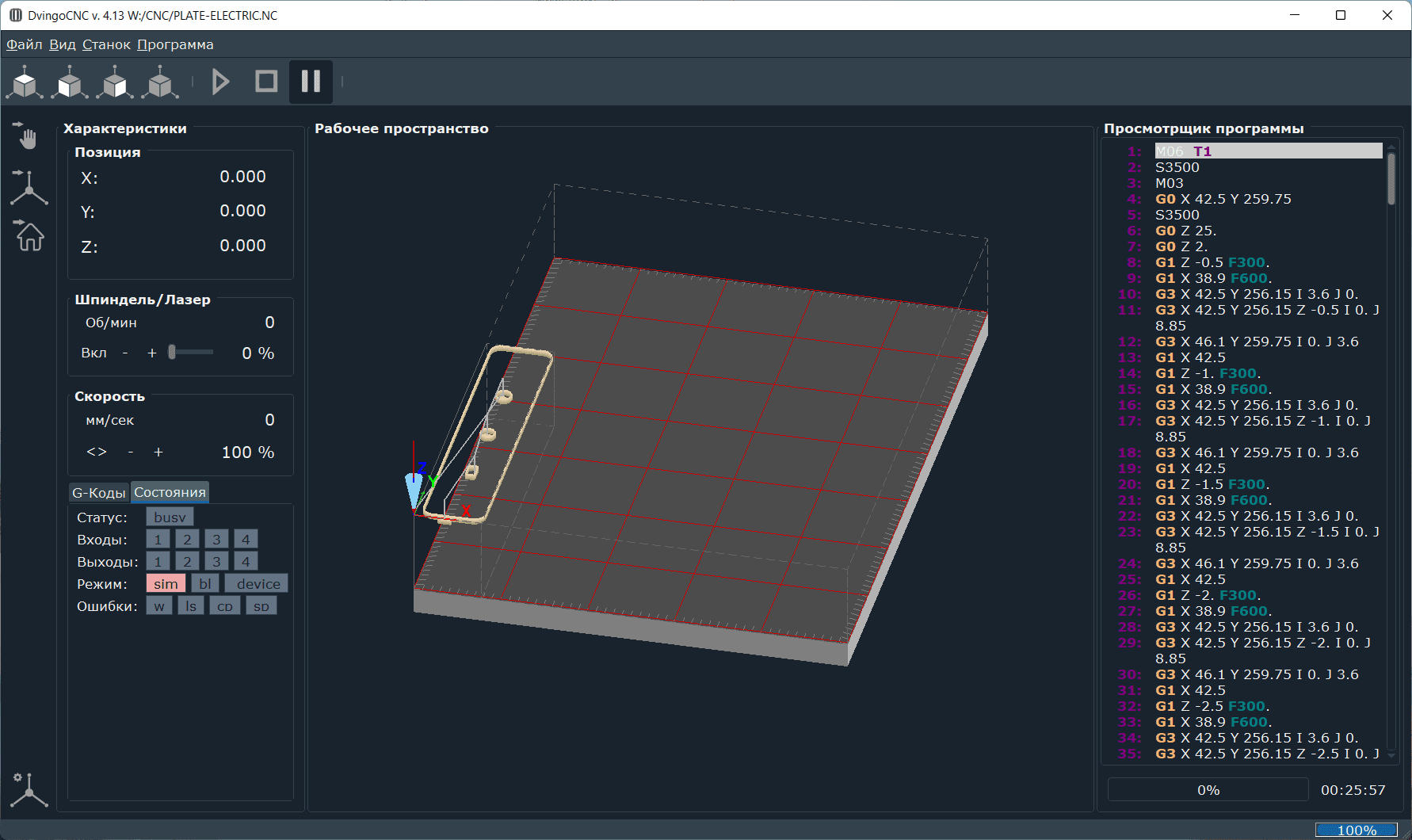
Task: Toggle the spindle 'Вкл' switch
Action: pos(93,353)
